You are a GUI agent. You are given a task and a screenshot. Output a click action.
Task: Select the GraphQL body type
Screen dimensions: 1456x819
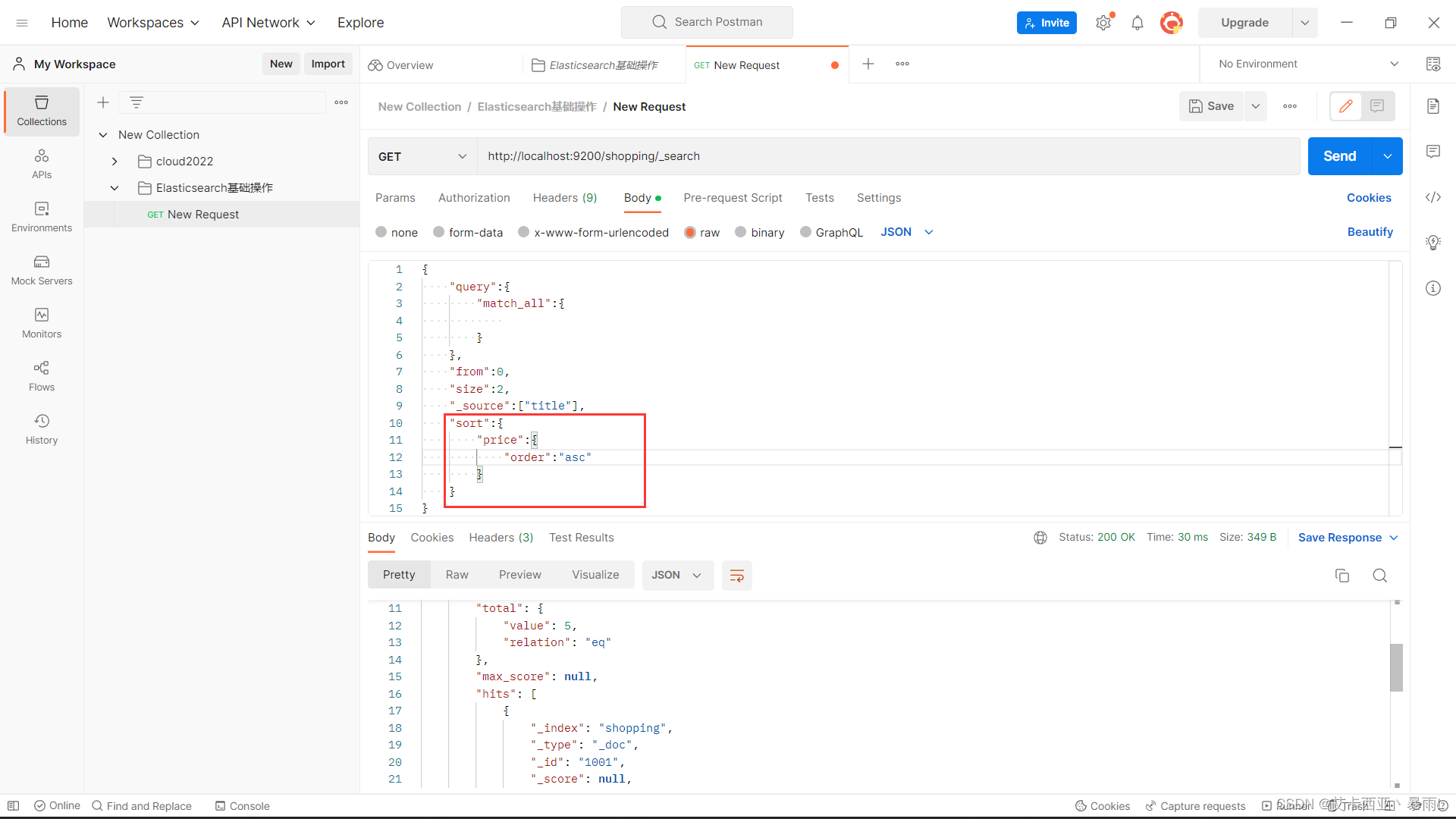coord(806,232)
